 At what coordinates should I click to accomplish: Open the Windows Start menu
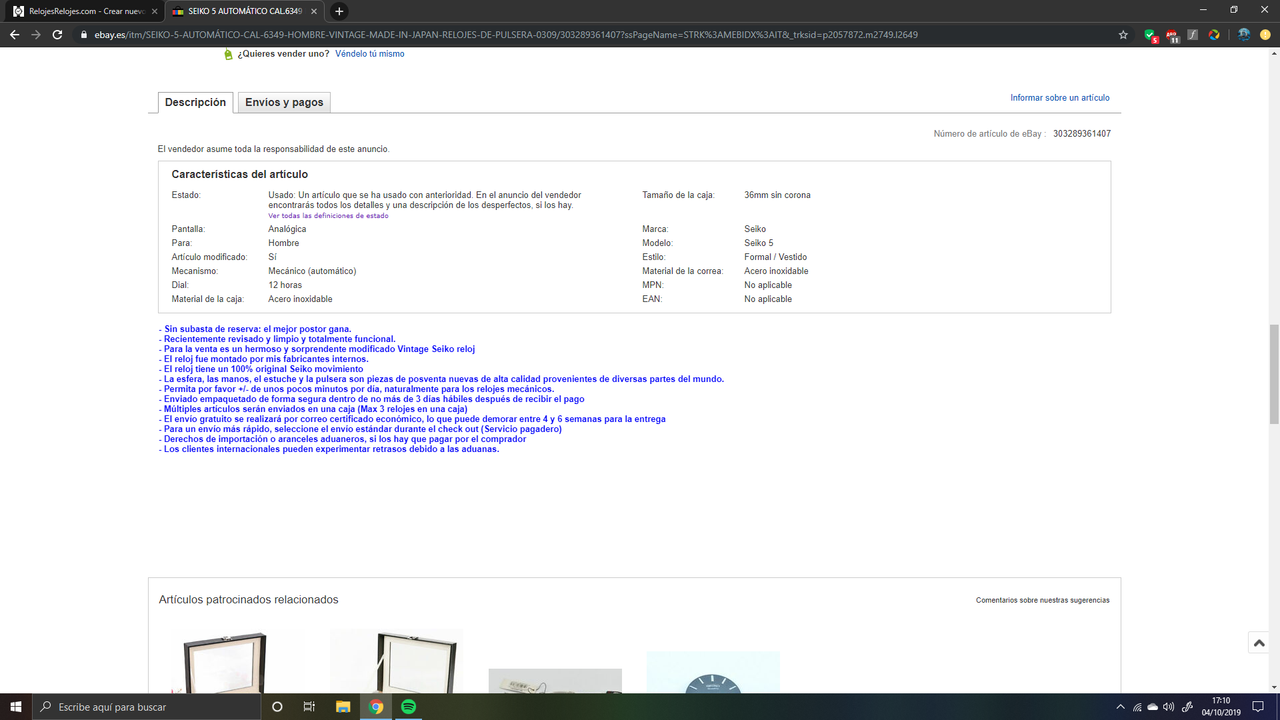click(16, 706)
